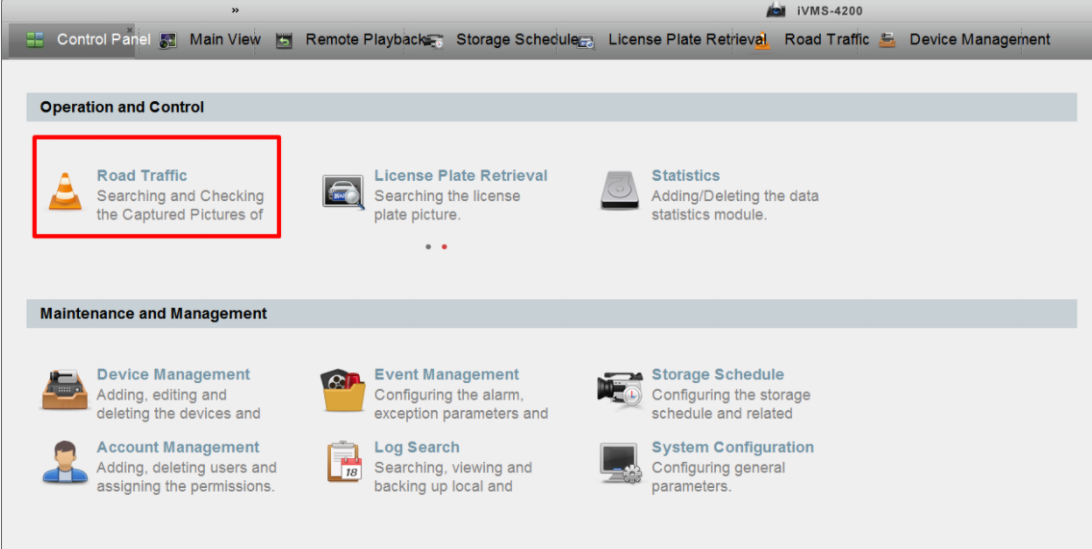The image size is (1092, 549).
Task: Expand hidden menu with double-chevron arrow
Action: click(236, 10)
